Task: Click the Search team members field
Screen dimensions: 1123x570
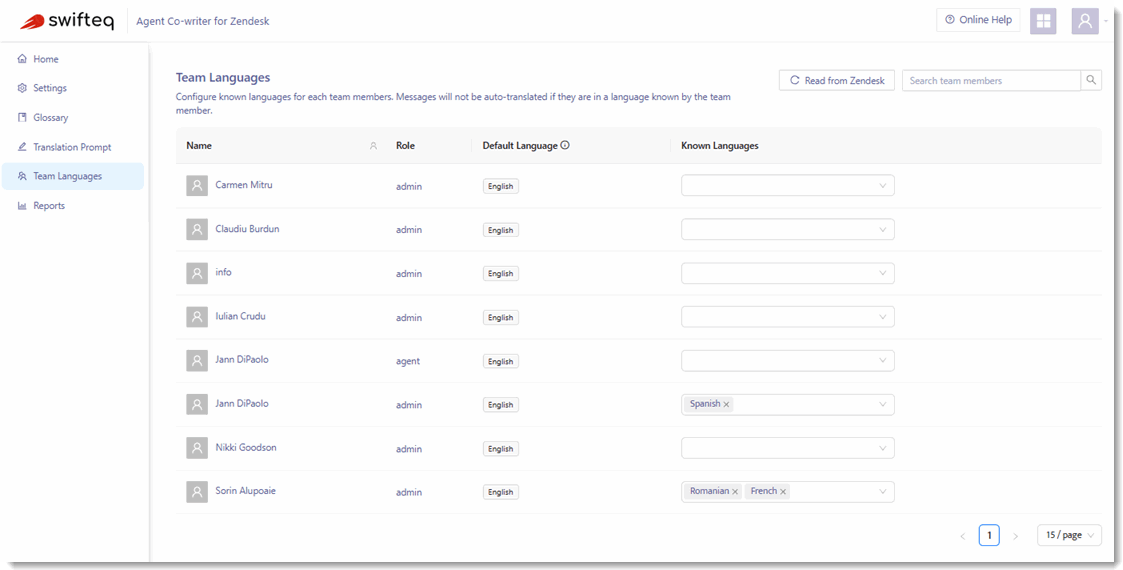Action: pos(991,80)
